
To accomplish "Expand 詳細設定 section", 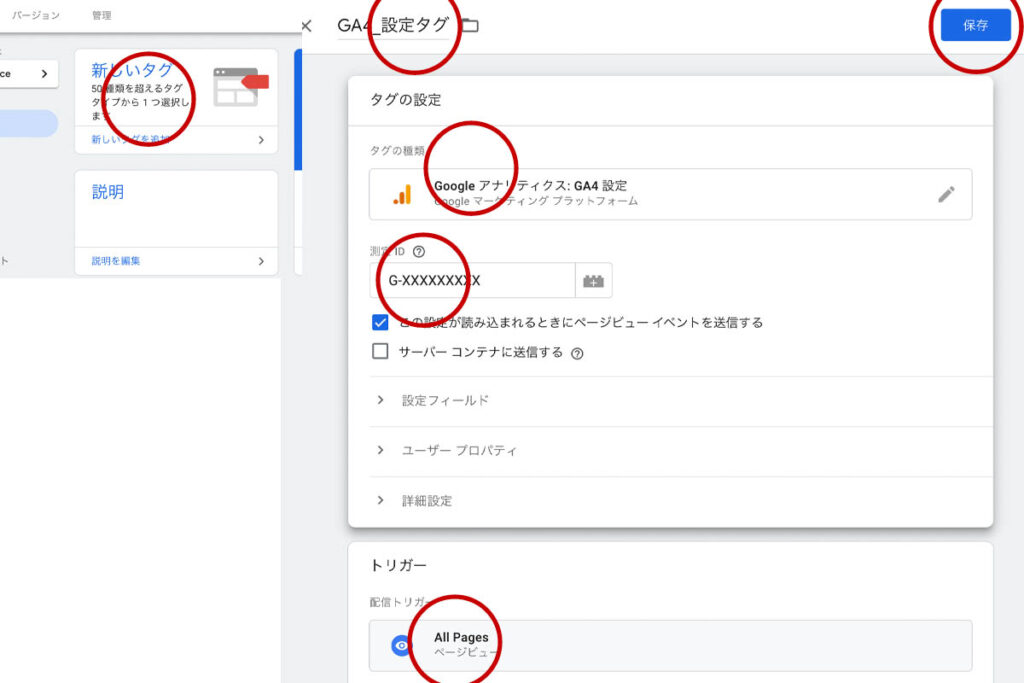I will (680, 501).
